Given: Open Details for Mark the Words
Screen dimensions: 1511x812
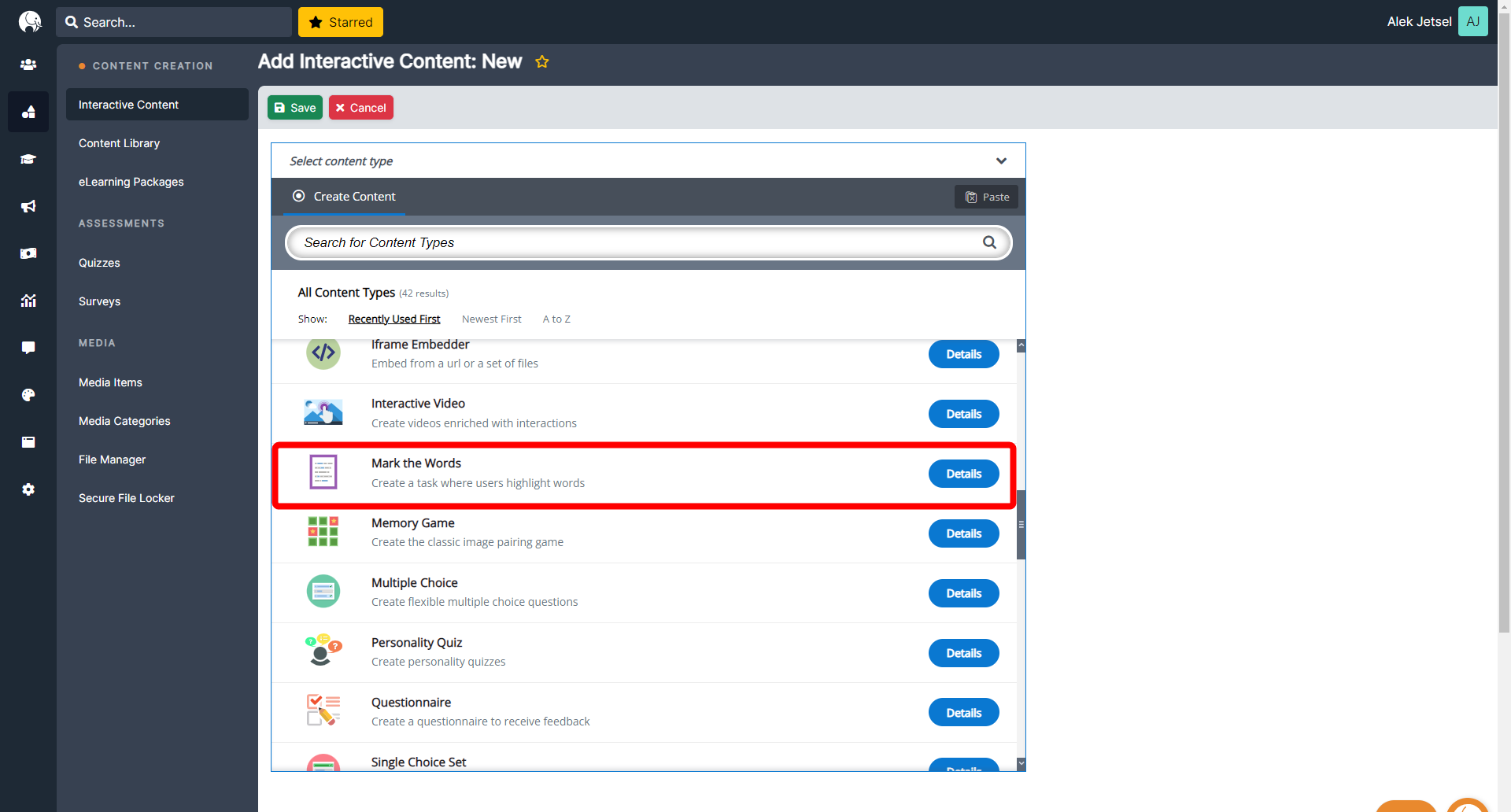Looking at the screenshot, I should tap(964, 474).
